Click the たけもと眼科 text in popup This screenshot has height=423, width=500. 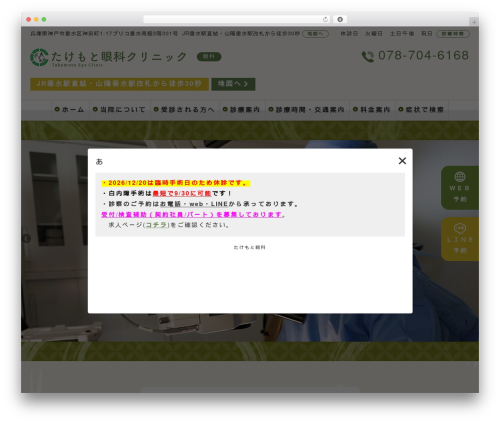click(250, 247)
